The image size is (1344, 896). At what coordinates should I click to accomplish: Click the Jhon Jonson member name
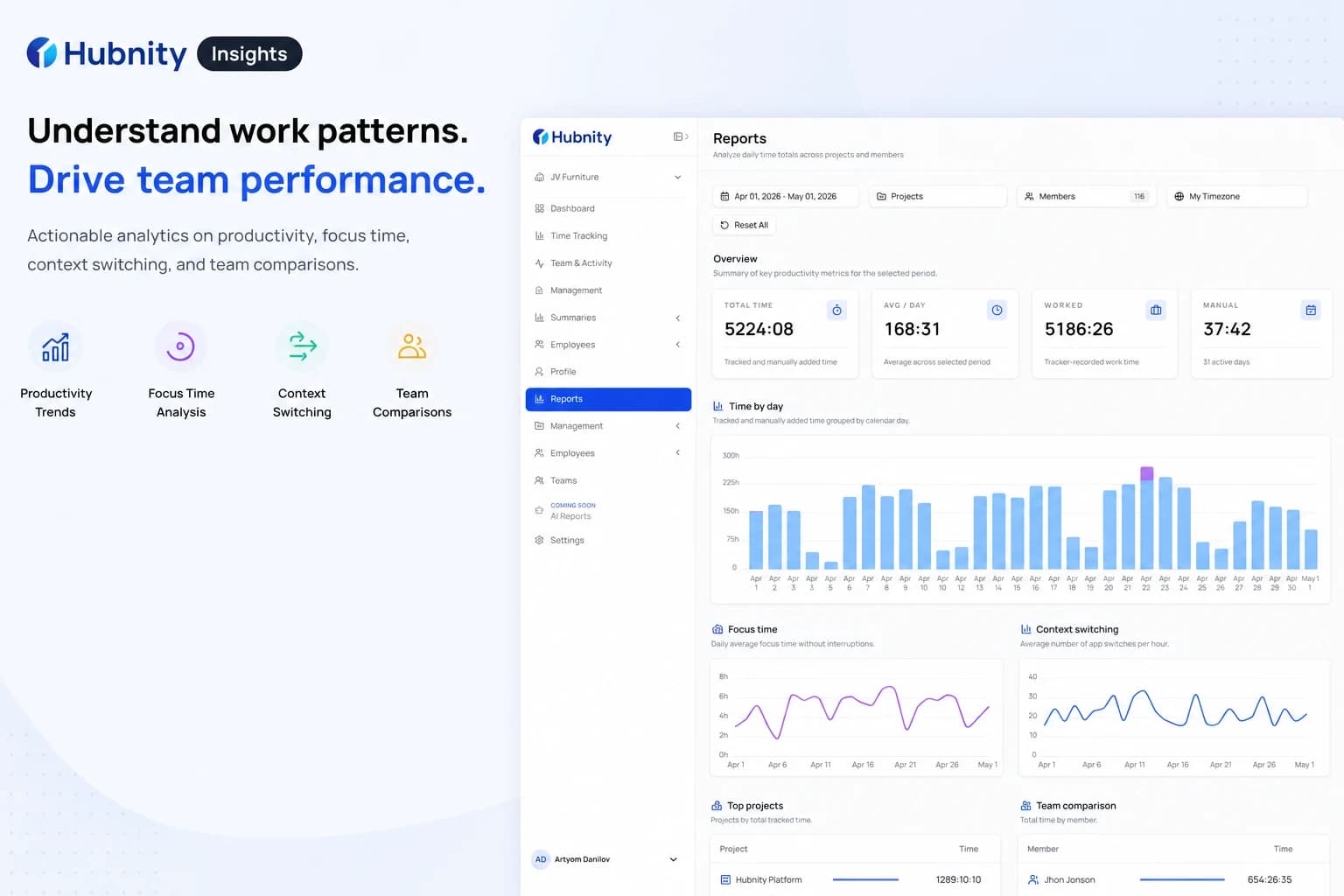click(1069, 880)
